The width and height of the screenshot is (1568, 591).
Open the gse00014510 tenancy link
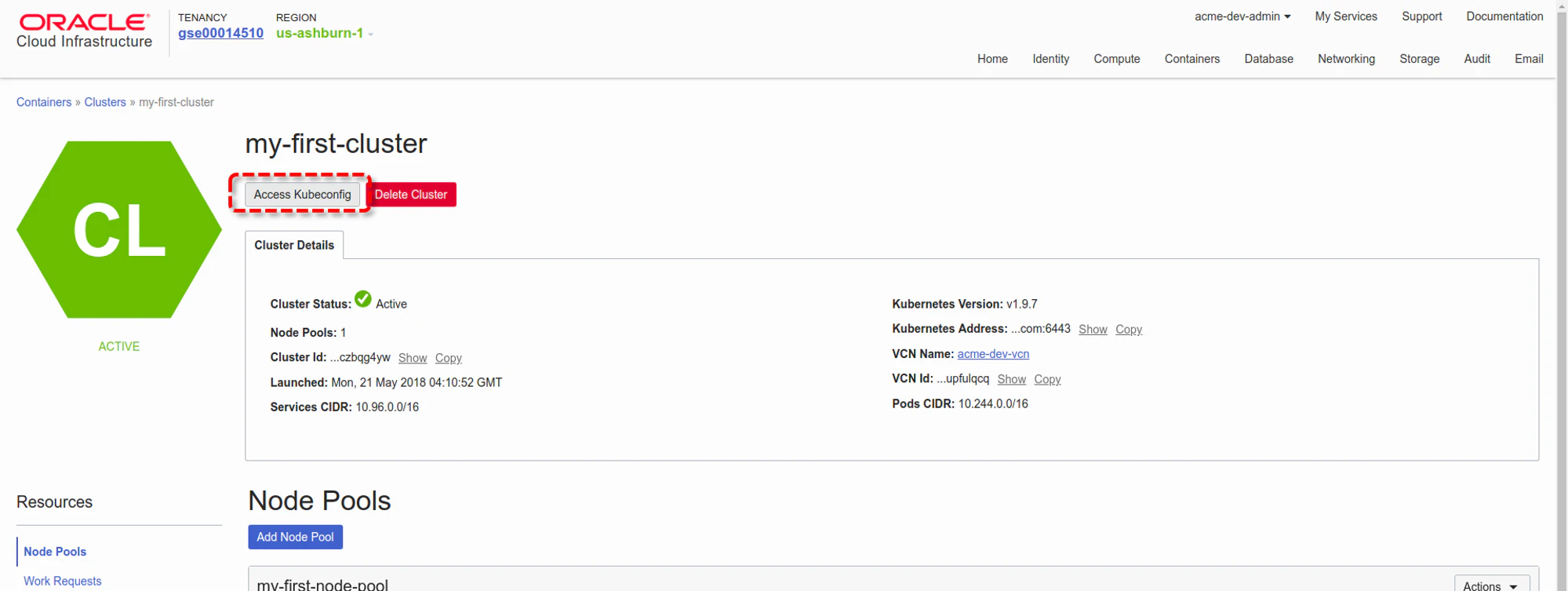click(x=220, y=33)
